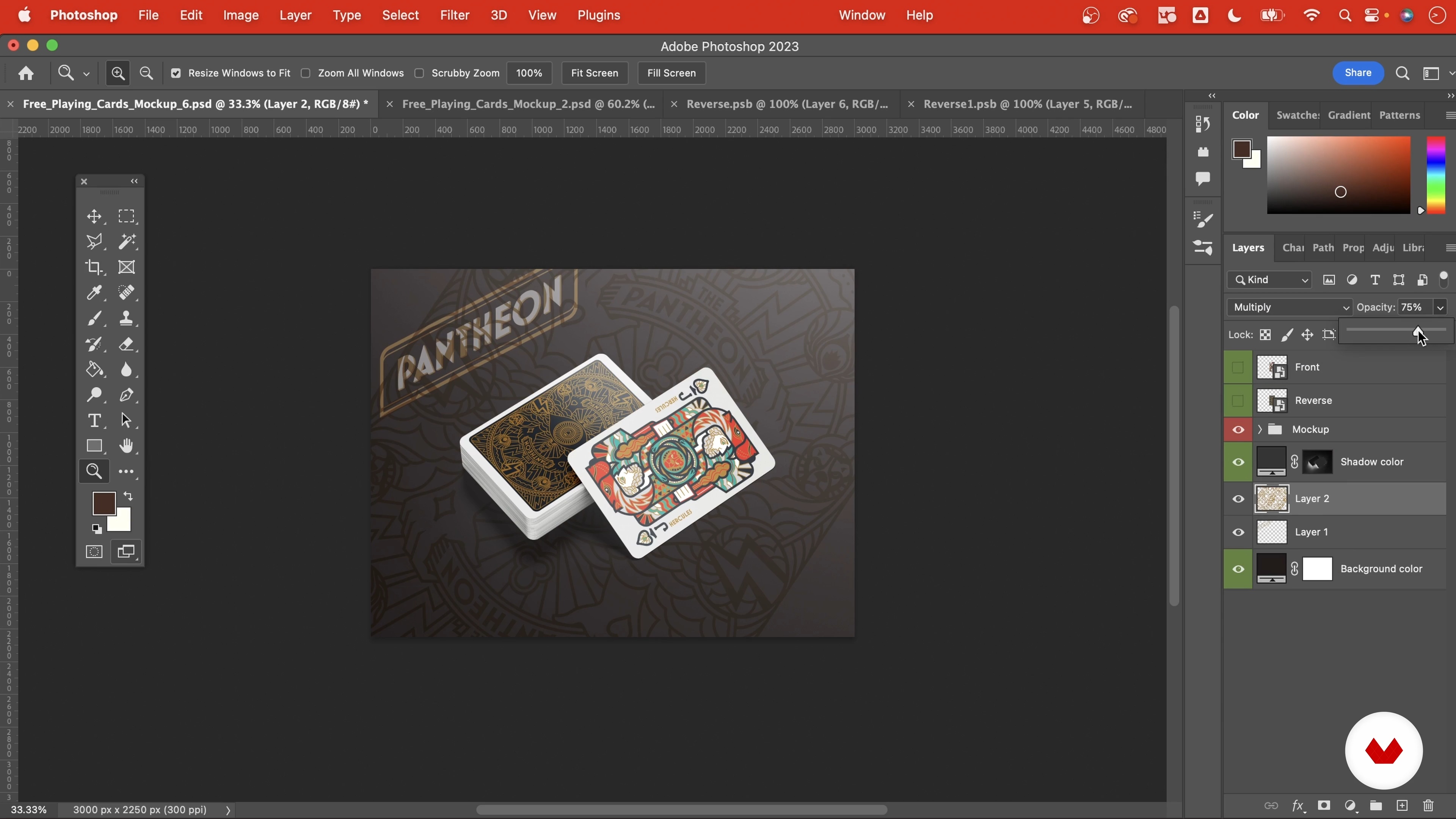This screenshot has width=1456, height=819.
Task: Open the Opacity dropdown arrow
Action: click(1440, 308)
